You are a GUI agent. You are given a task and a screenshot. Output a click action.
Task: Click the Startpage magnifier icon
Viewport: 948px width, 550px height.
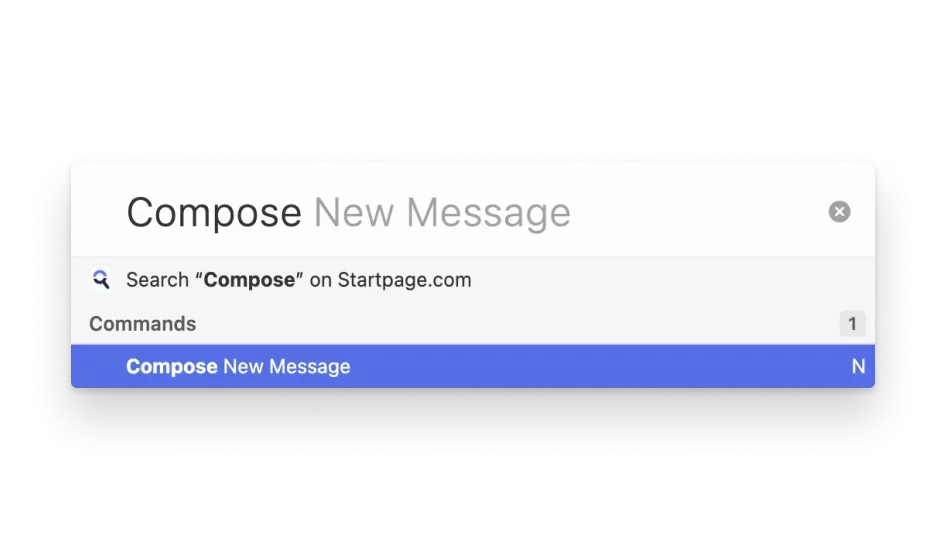(101, 280)
